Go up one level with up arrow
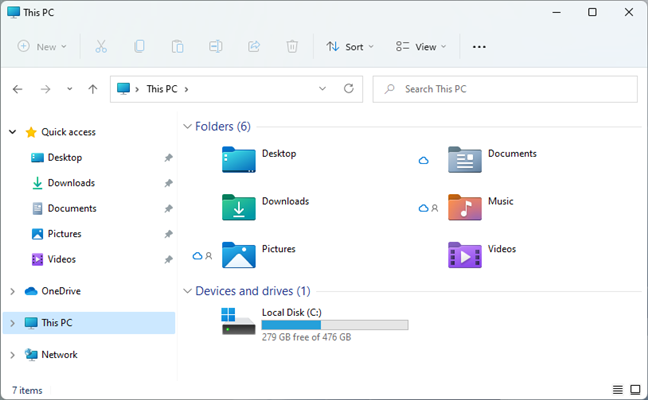This screenshot has width=648, height=400. tap(93, 89)
